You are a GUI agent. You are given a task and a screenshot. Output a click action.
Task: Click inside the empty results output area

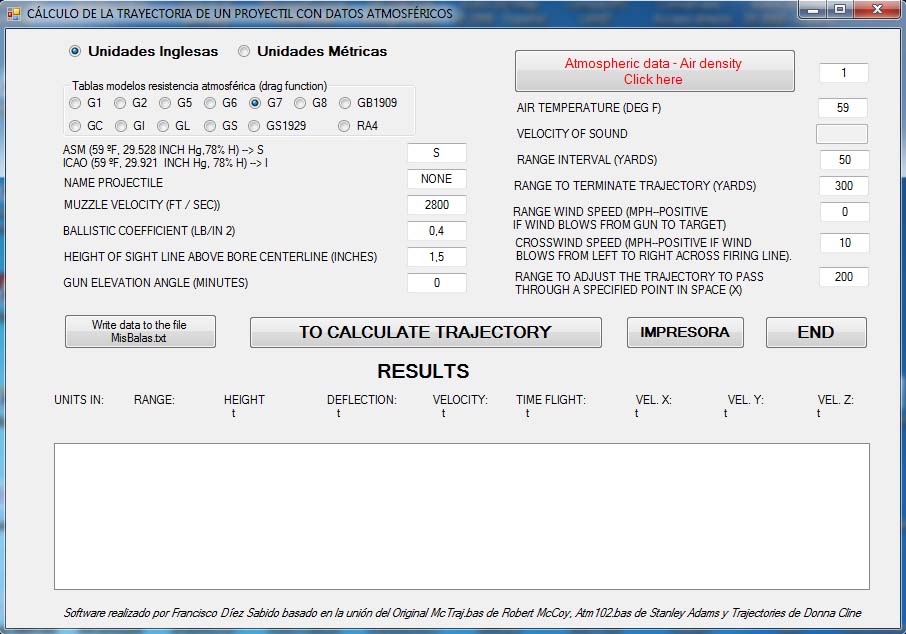click(x=461, y=516)
